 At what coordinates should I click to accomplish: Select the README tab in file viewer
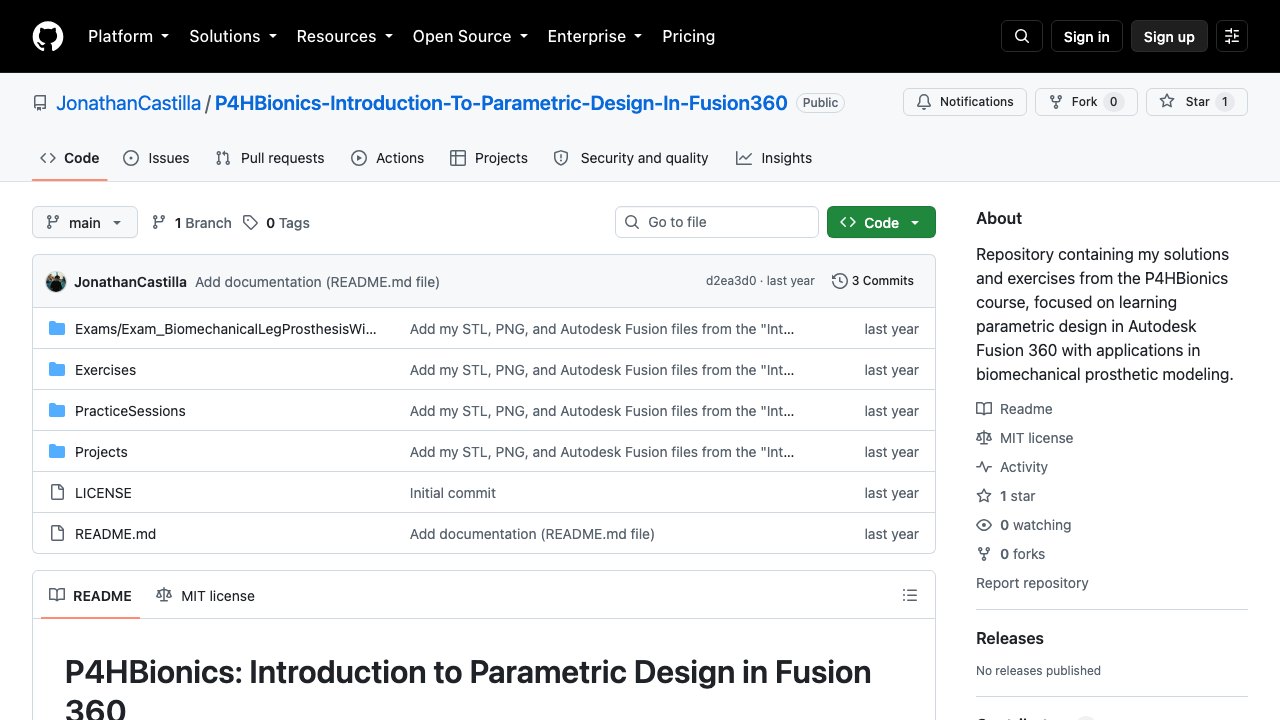point(90,595)
